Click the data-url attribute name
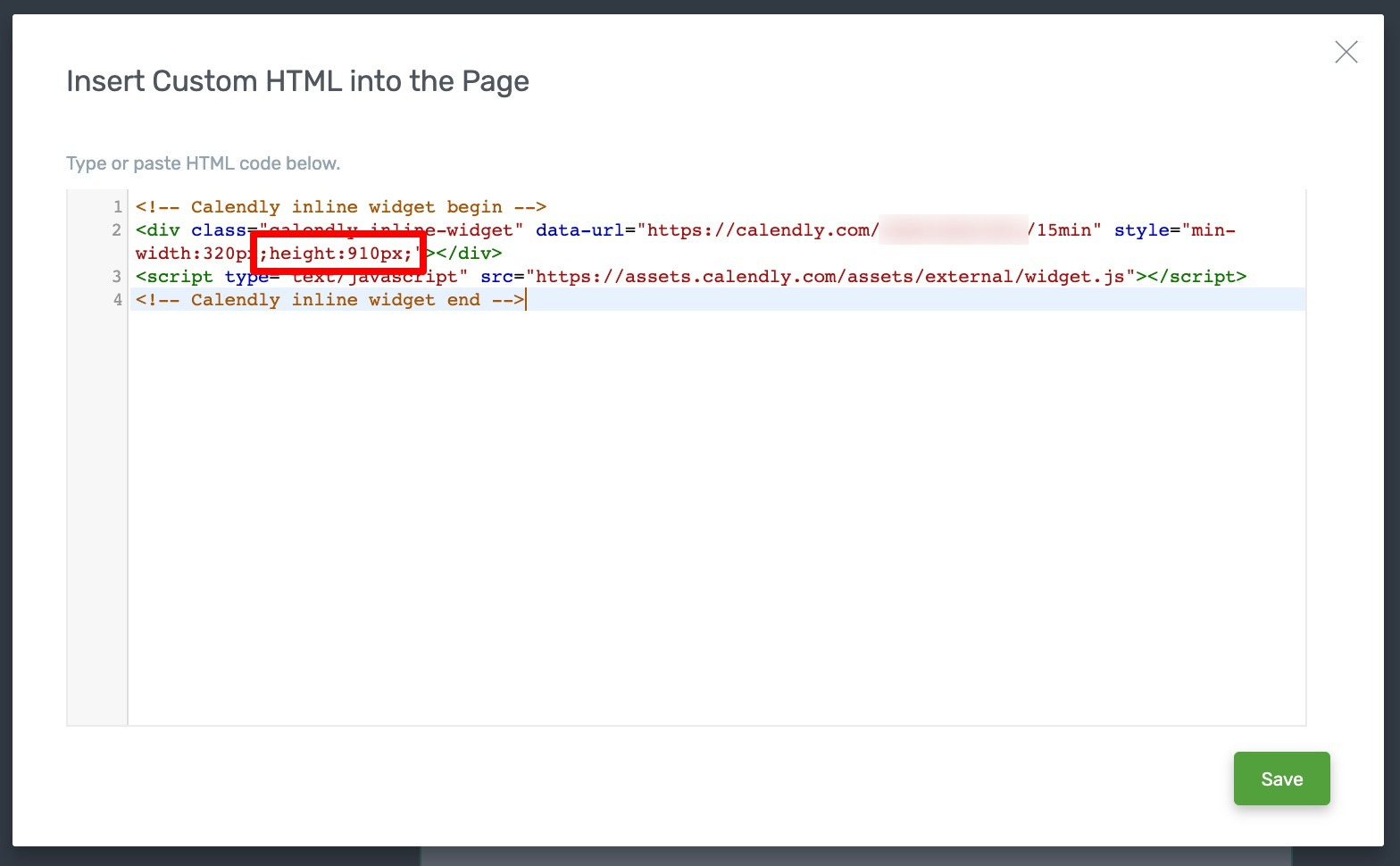The height and width of the screenshot is (866, 1400). pos(579,230)
